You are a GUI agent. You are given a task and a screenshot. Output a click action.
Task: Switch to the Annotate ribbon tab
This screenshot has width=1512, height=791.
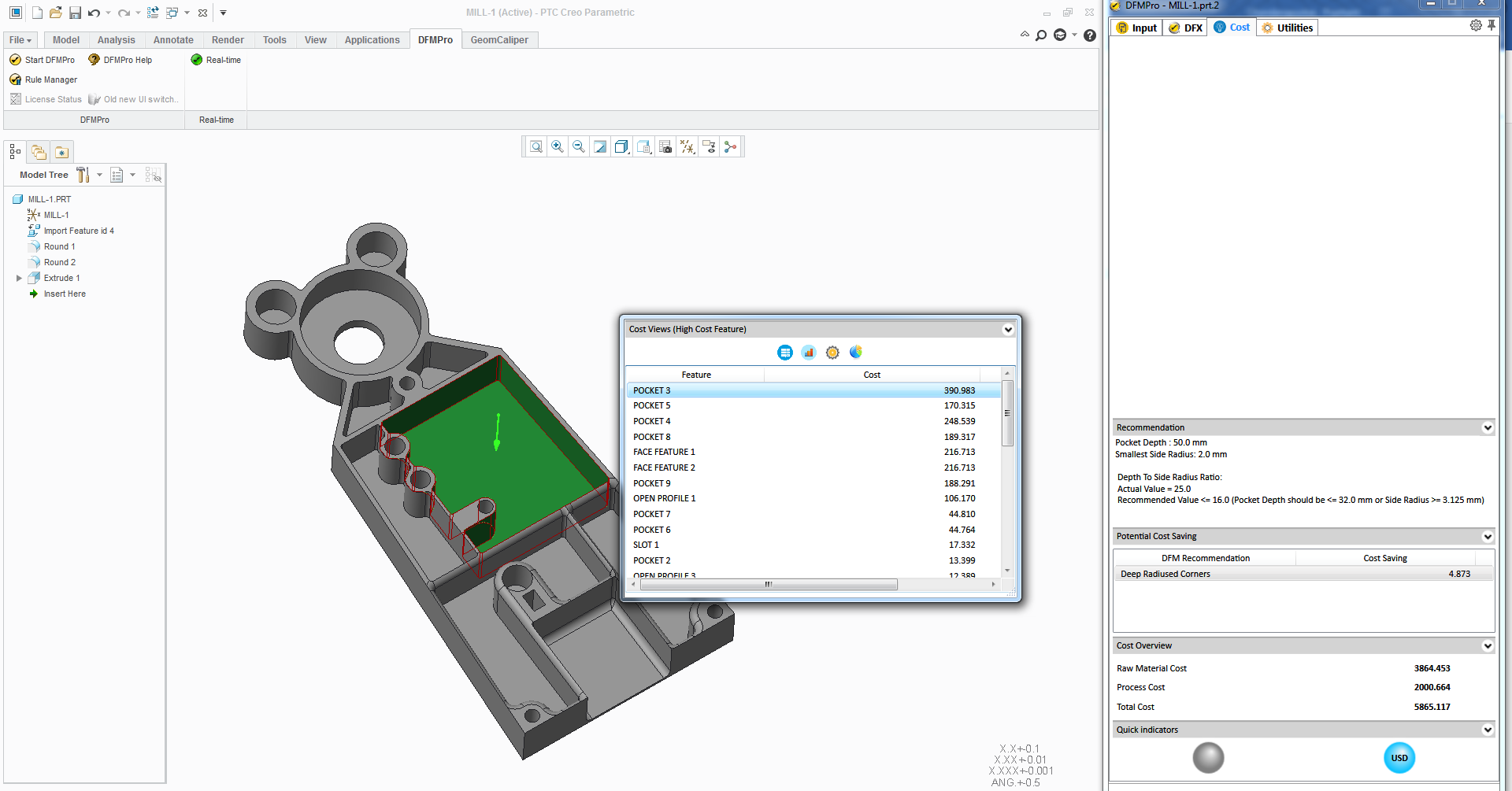(x=173, y=40)
